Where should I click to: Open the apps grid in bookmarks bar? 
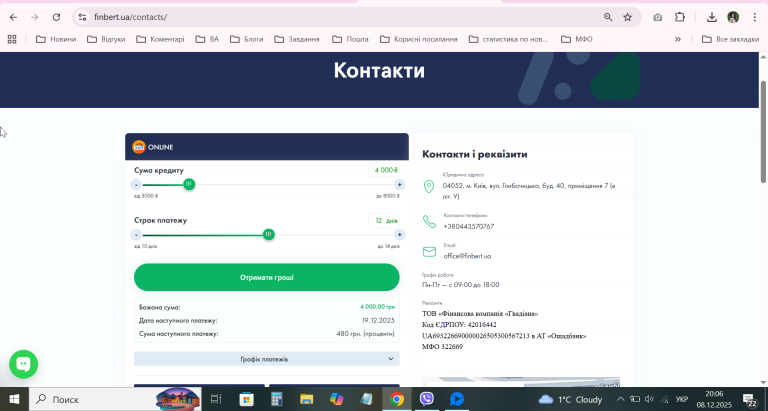tap(12, 39)
